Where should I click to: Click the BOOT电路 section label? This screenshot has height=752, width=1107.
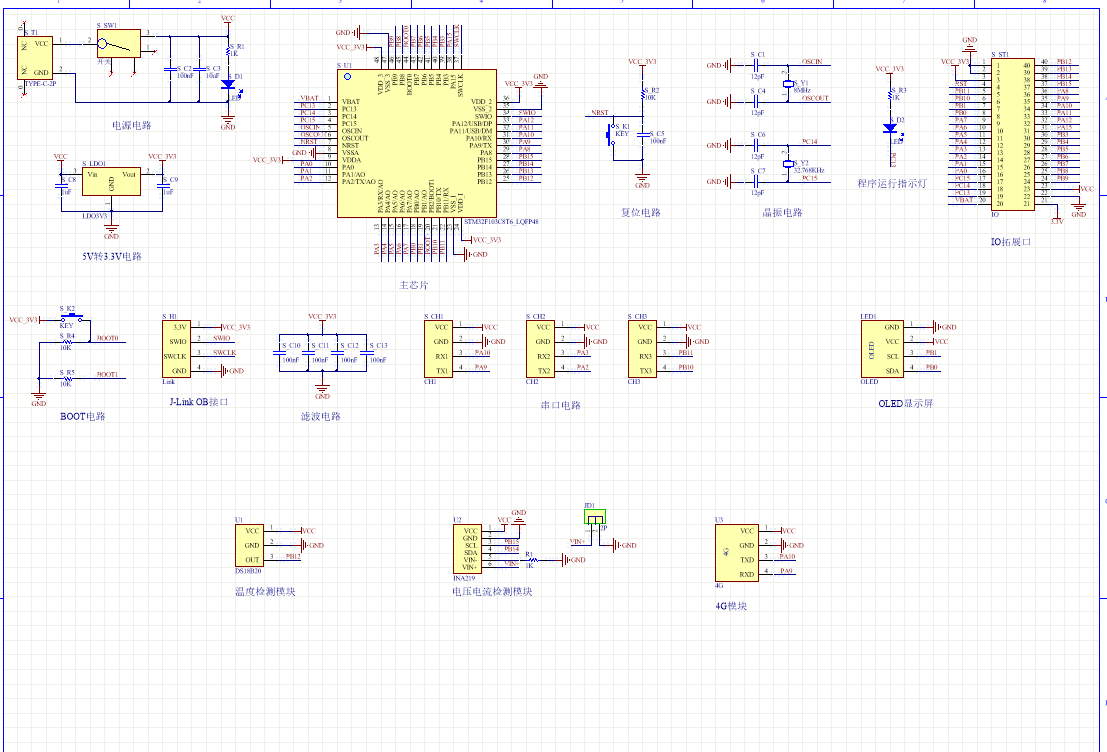click(x=83, y=417)
